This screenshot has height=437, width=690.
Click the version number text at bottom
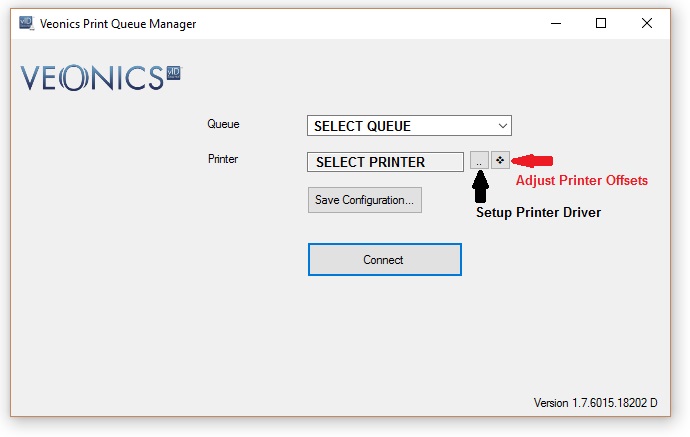(595, 403)
